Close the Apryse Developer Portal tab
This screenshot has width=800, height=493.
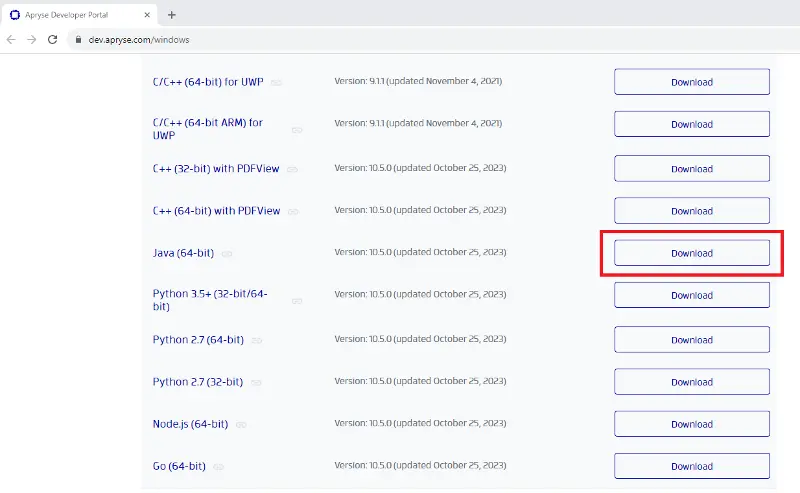pyautogui.click(x=147, y=15)
